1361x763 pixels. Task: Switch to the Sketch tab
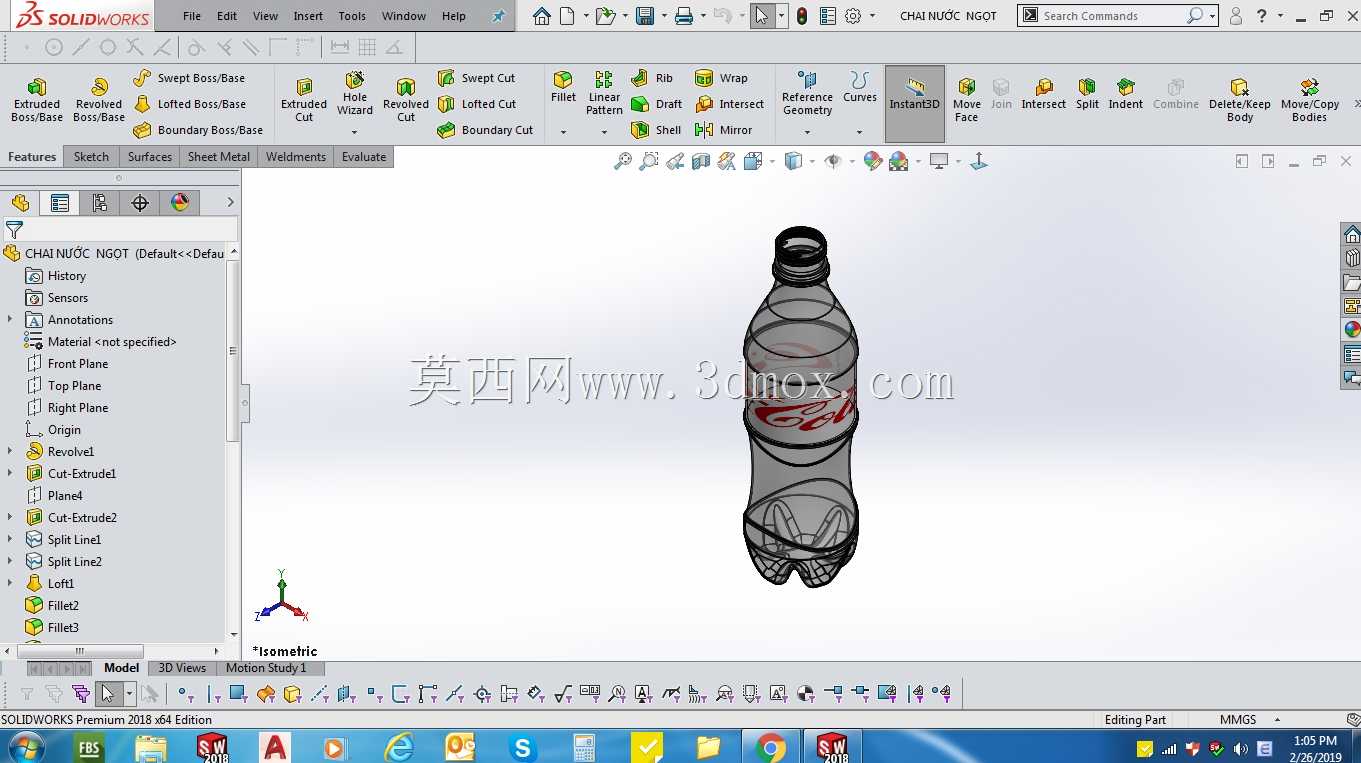[91, 157]
